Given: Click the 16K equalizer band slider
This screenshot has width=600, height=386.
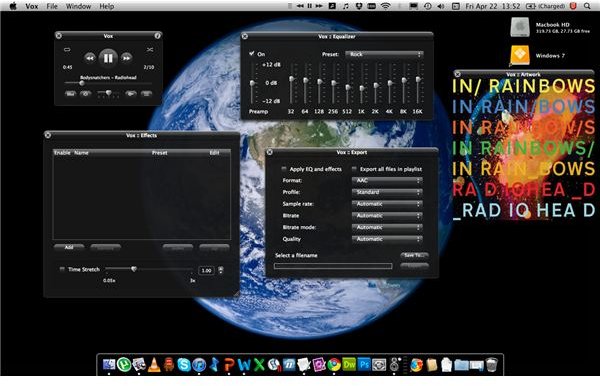Looking at the screenshot, I should point(417,83).
